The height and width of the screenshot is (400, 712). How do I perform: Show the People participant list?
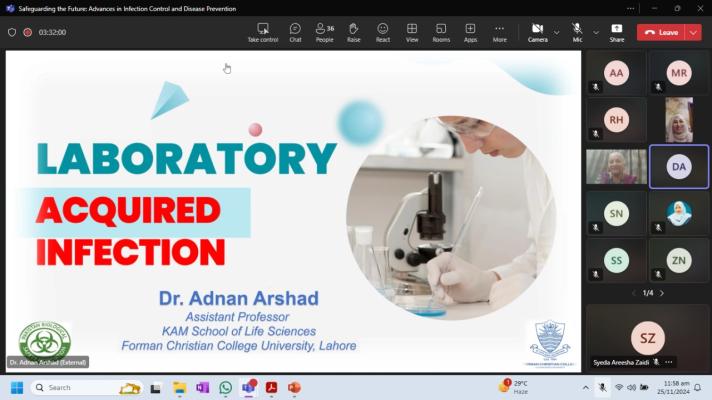[324, 31]
